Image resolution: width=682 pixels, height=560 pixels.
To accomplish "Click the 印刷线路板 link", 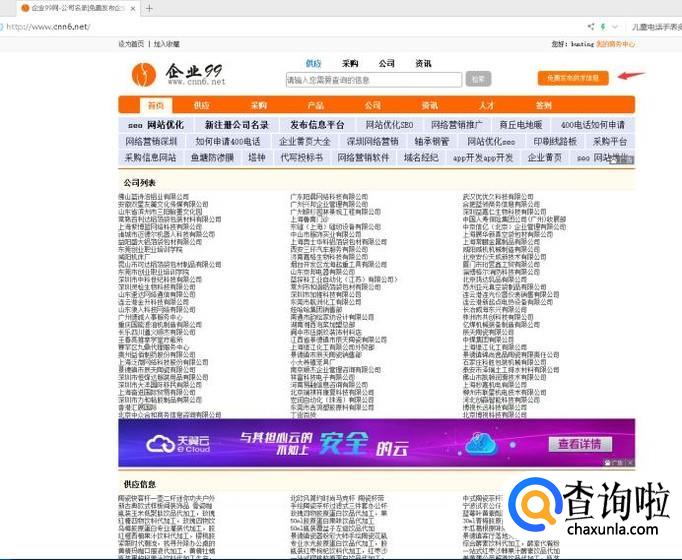I will 555,142.
